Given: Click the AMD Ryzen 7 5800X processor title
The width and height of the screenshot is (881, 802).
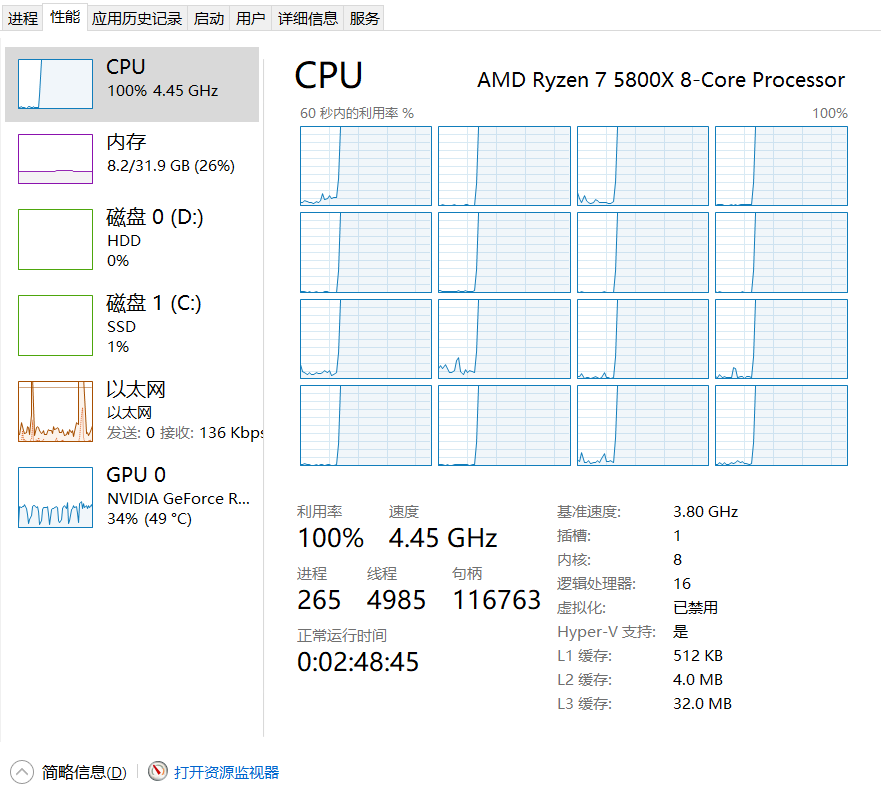Looking at the screenshot, I should [661, 80].
